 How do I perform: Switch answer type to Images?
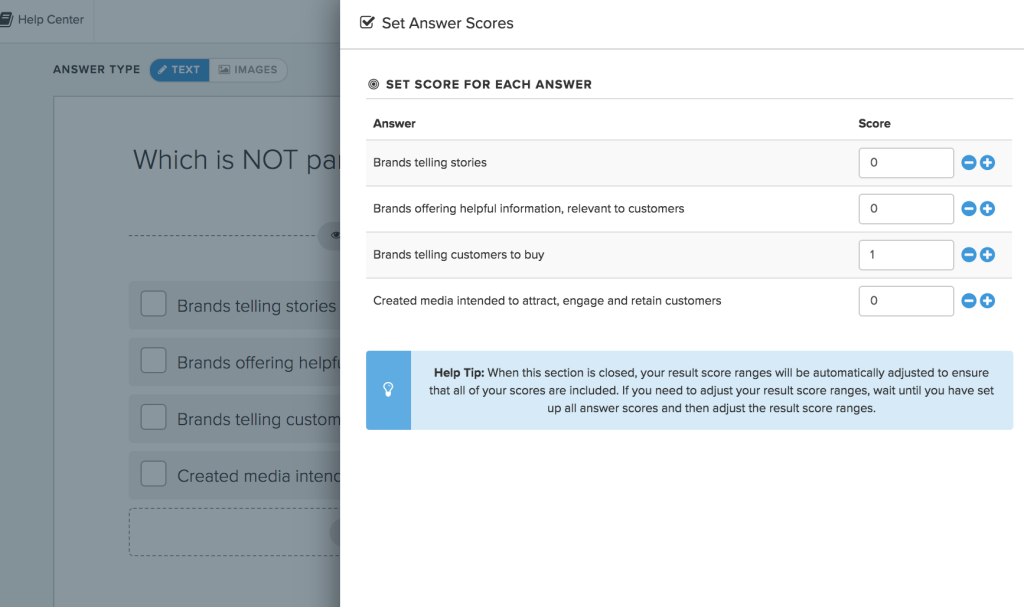click(x=248, y=70)
